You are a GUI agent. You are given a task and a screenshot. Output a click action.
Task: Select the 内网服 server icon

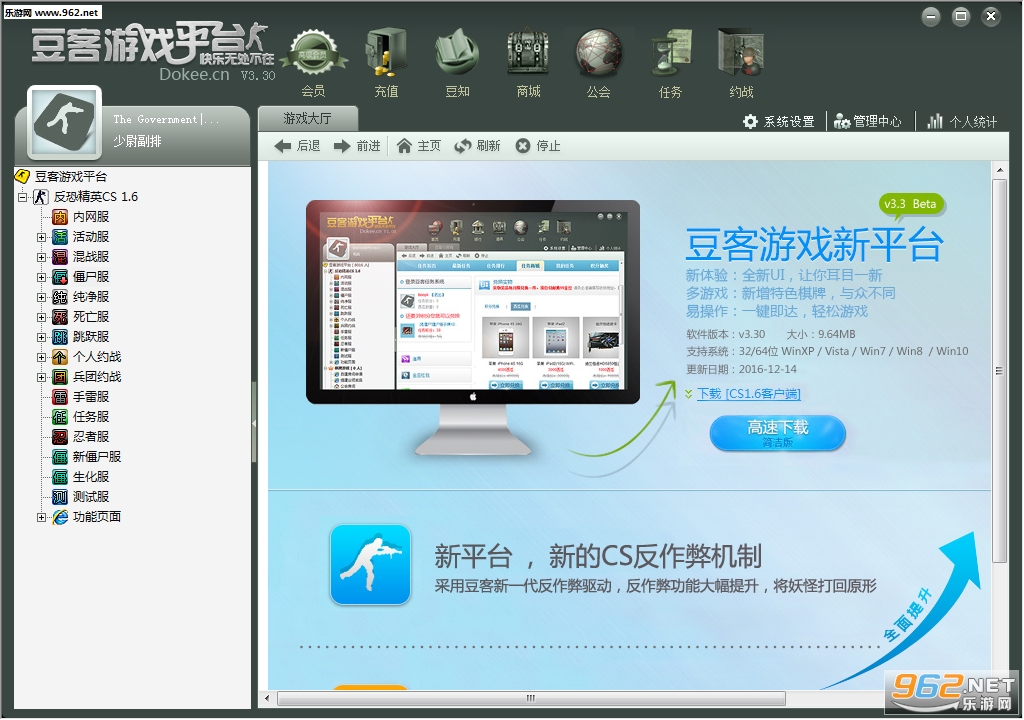coord(60,217)
